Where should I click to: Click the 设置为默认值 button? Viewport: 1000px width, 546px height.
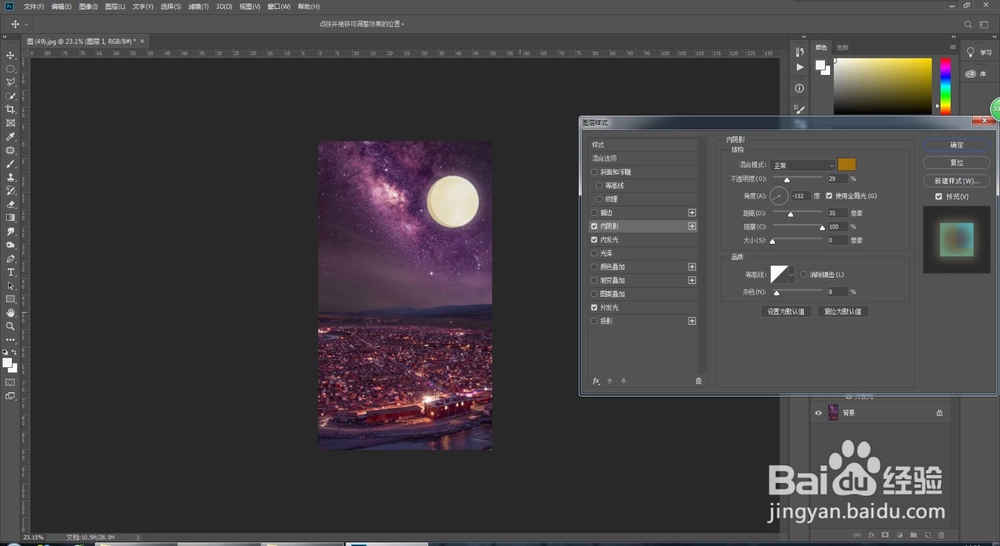click(786, 311)
